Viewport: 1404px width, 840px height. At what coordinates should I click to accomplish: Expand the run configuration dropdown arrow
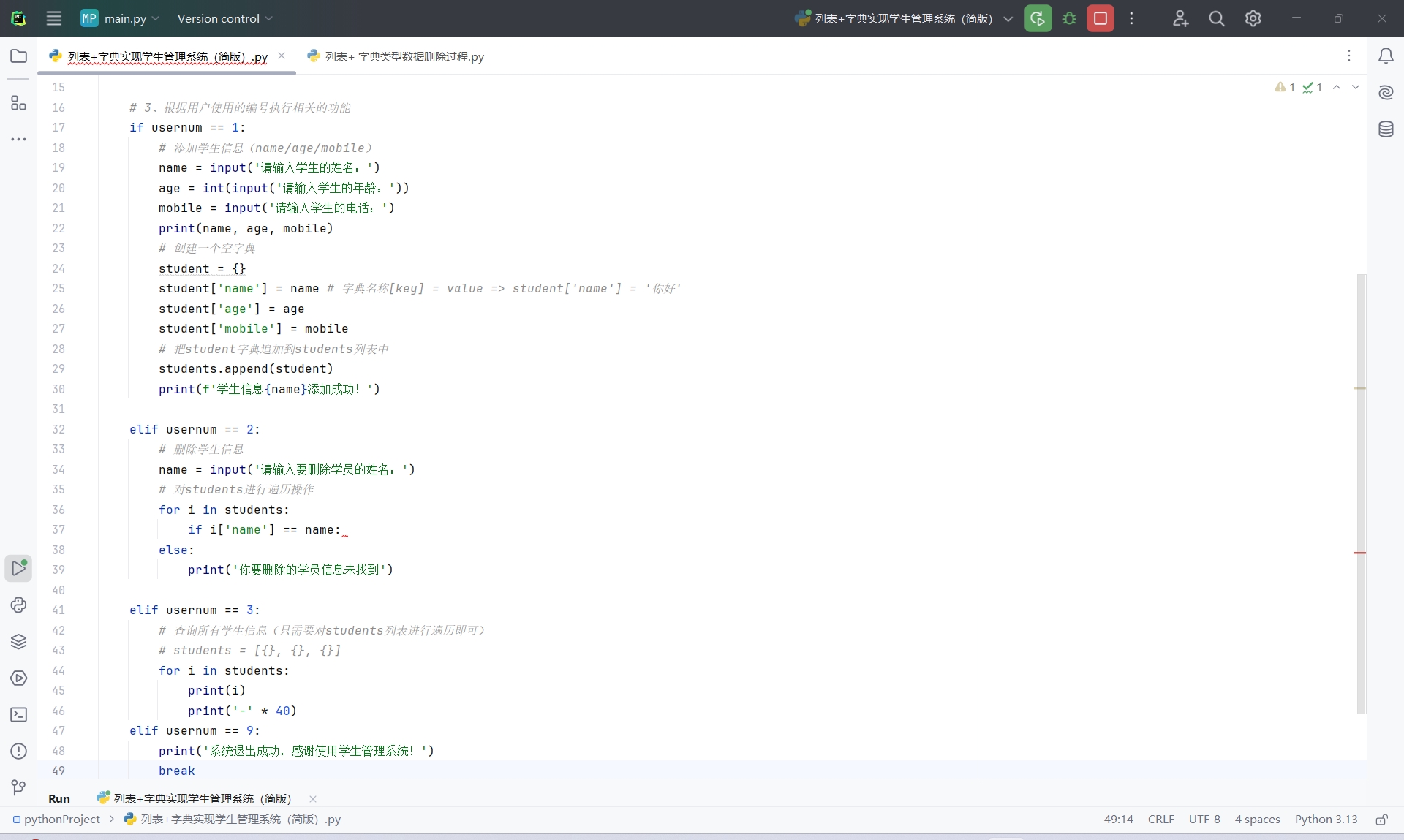pyautogui.click(x=1008, y=19)
